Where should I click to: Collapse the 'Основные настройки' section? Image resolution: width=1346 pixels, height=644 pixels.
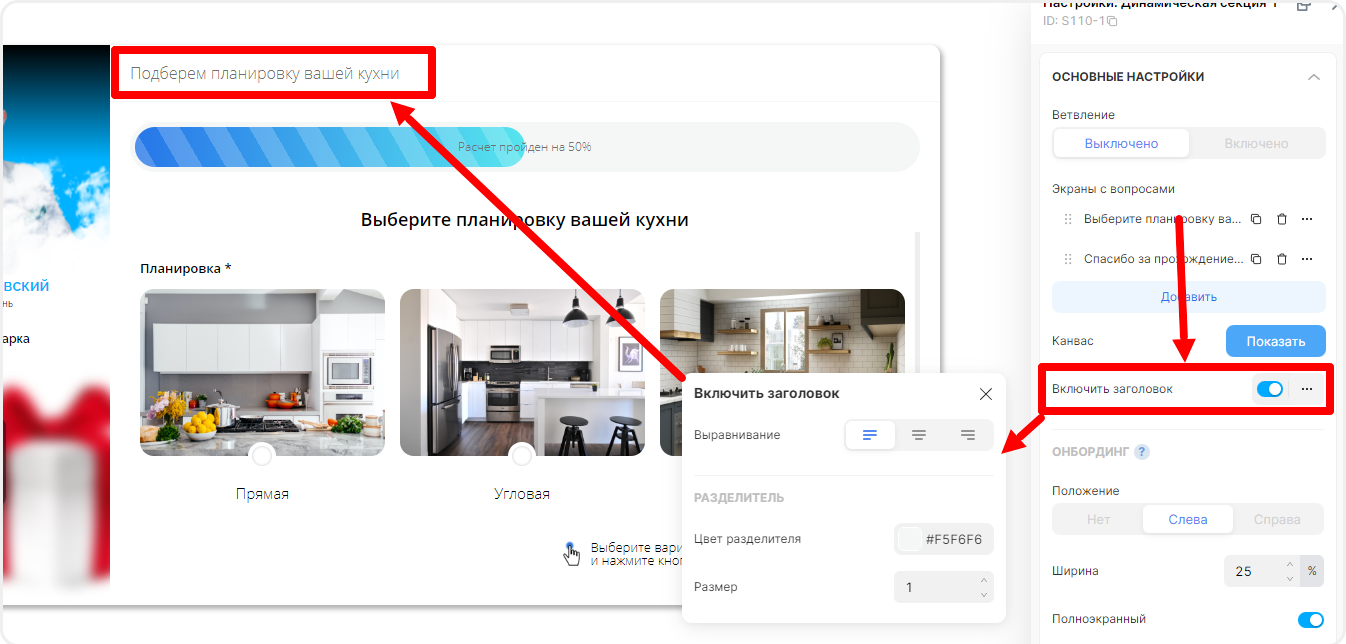[x=1314, y=77]
